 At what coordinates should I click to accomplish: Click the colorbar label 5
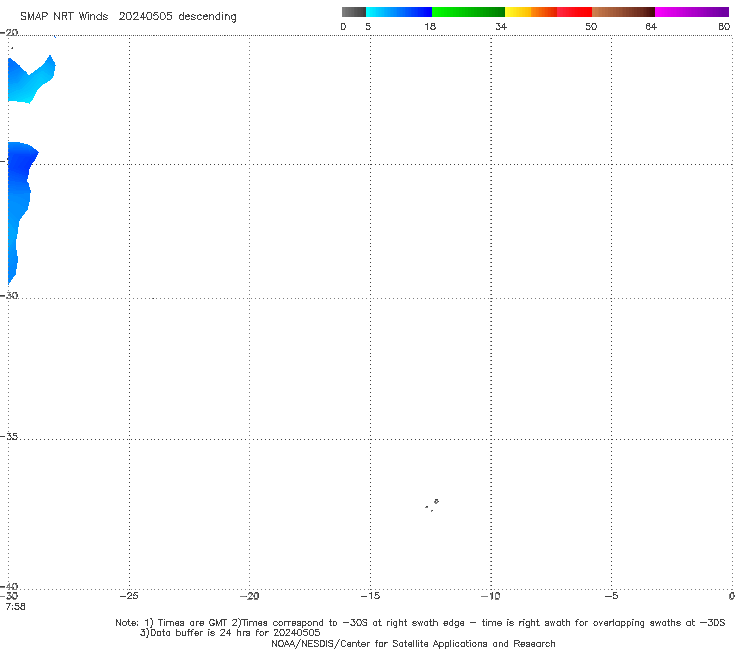click(368, 26)
